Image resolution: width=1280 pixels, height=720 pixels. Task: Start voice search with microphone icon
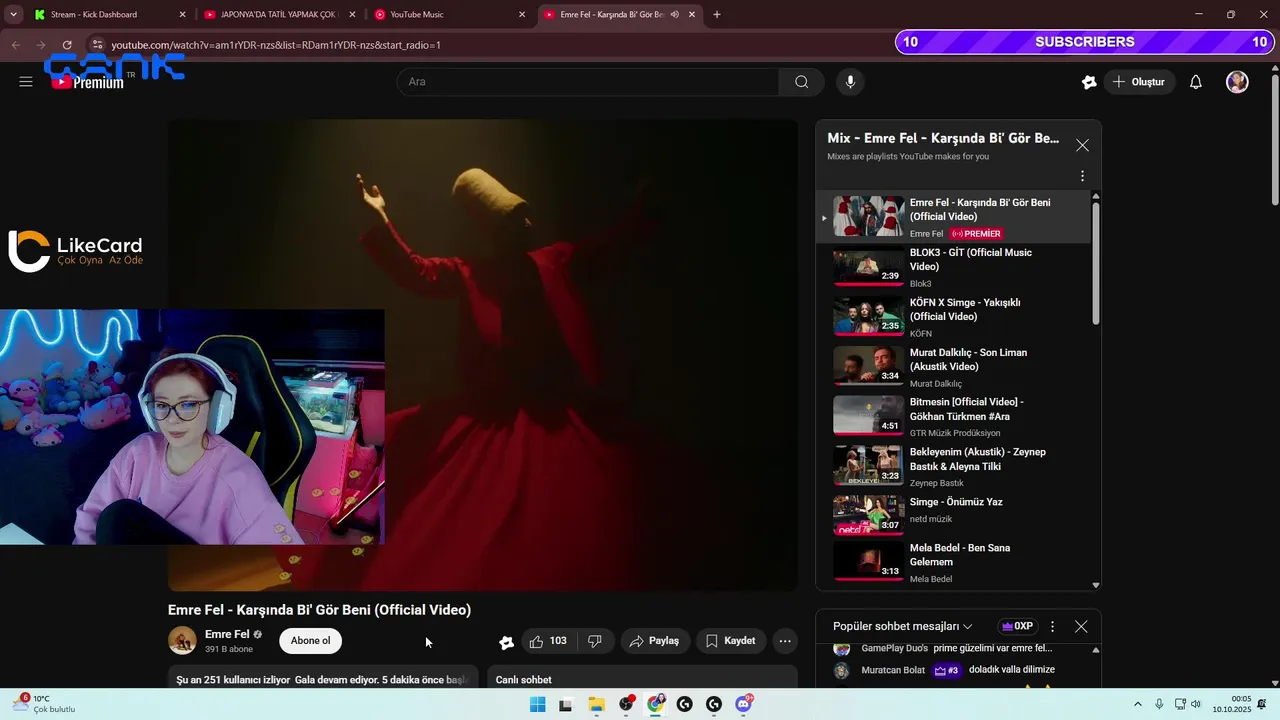click(x=850, y=82)
